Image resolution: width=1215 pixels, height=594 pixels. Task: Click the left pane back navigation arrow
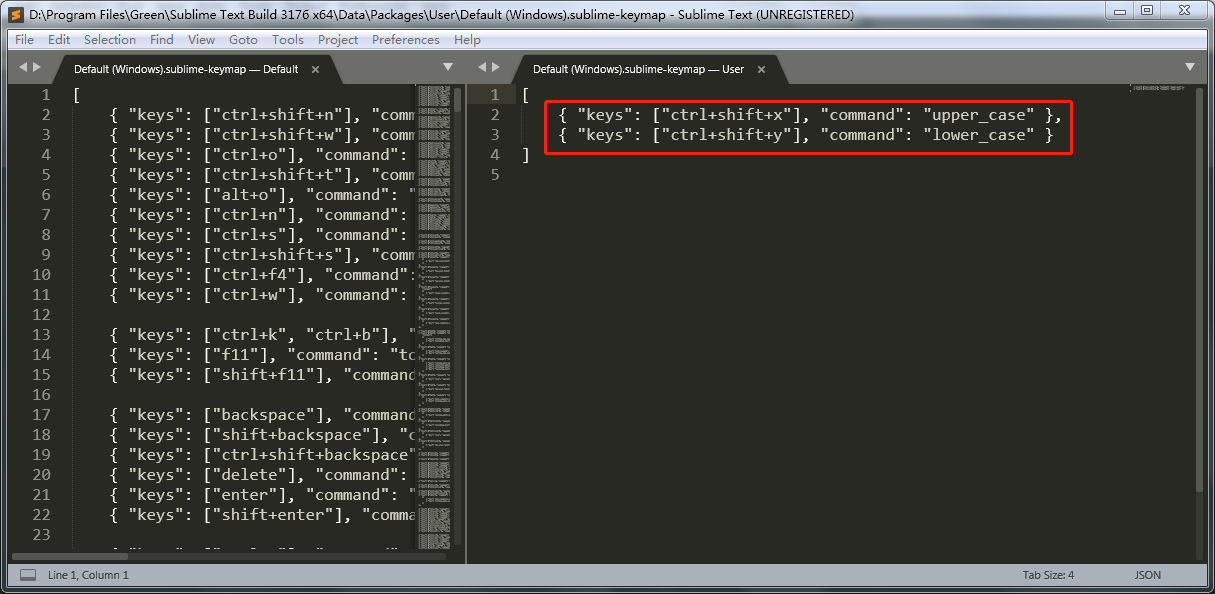22,66
